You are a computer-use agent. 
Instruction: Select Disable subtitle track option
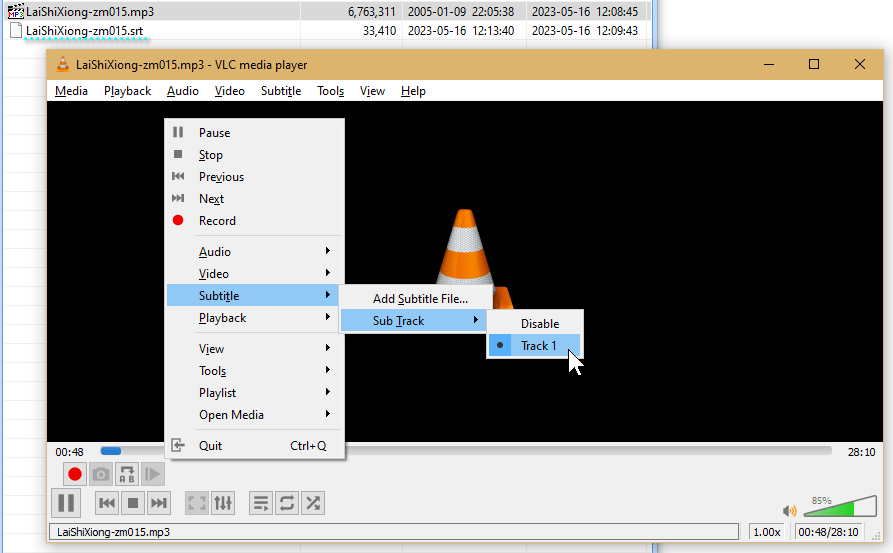(535, 324)
